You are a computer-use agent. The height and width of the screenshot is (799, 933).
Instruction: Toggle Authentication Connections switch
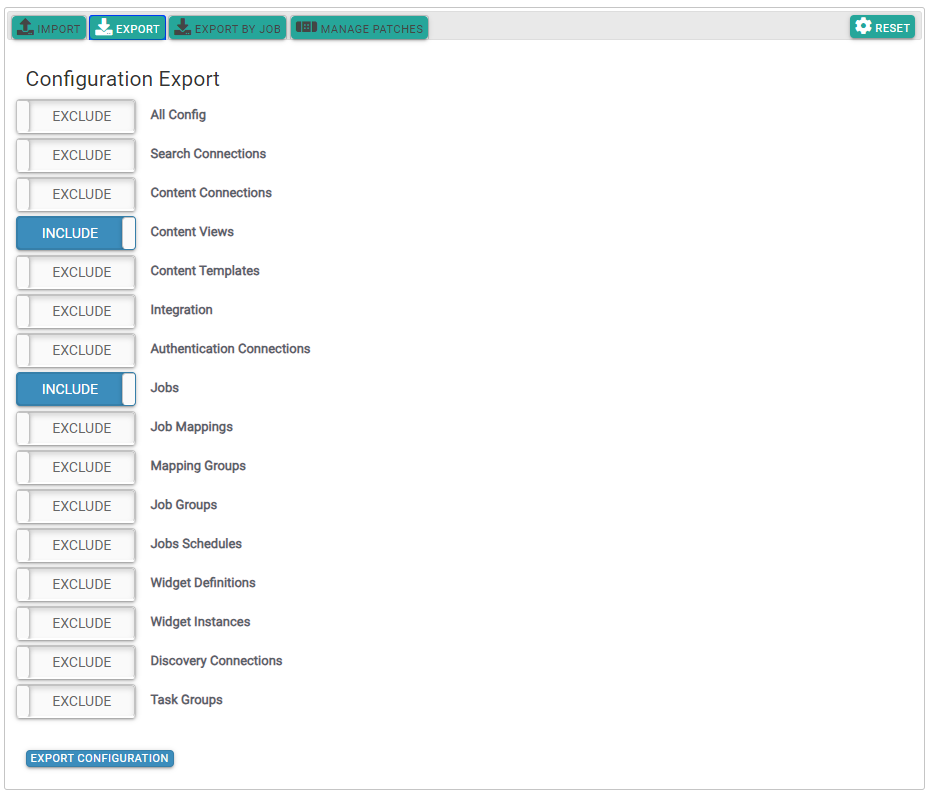tap(76, 350)
